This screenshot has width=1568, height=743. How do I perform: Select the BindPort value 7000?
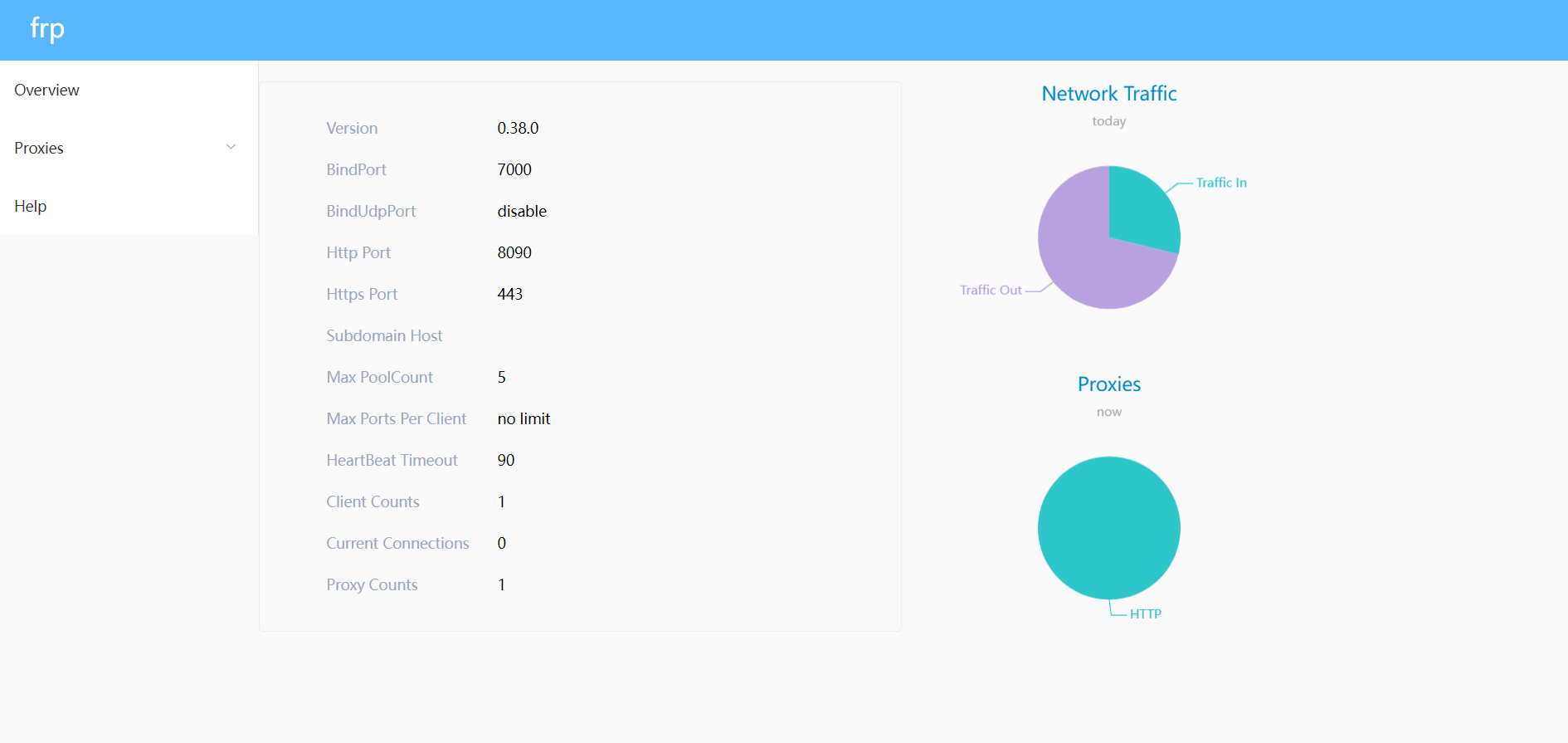514,169
